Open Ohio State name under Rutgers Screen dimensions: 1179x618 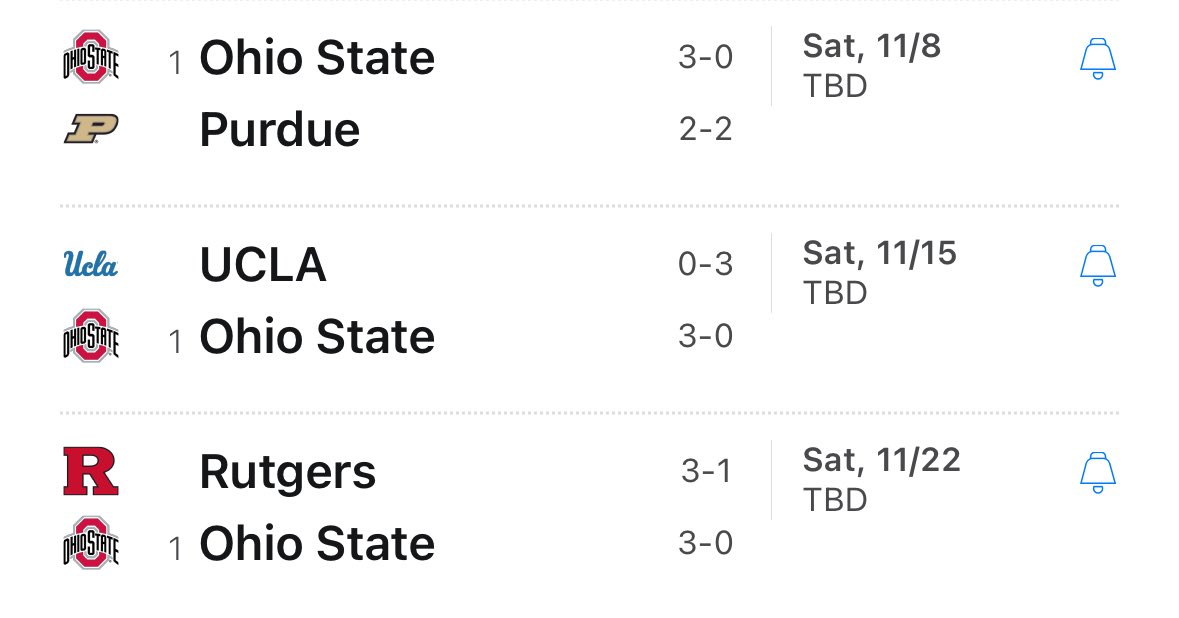tap(317, 544)
